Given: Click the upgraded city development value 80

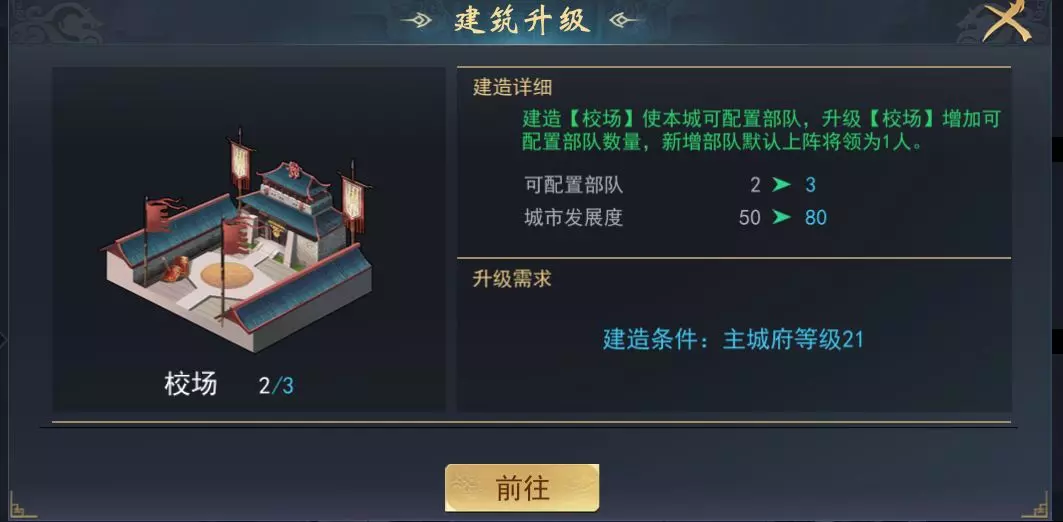Looking at the screenshot, I should coord(816,217).
